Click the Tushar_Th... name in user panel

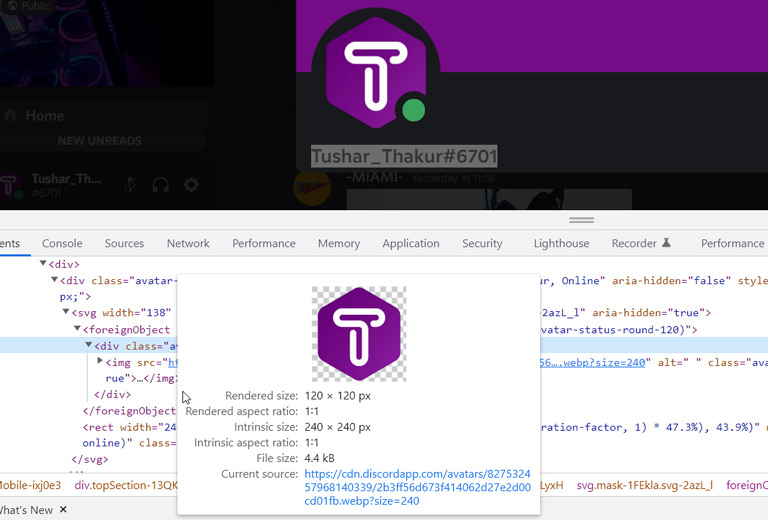[x=66, y=179]
